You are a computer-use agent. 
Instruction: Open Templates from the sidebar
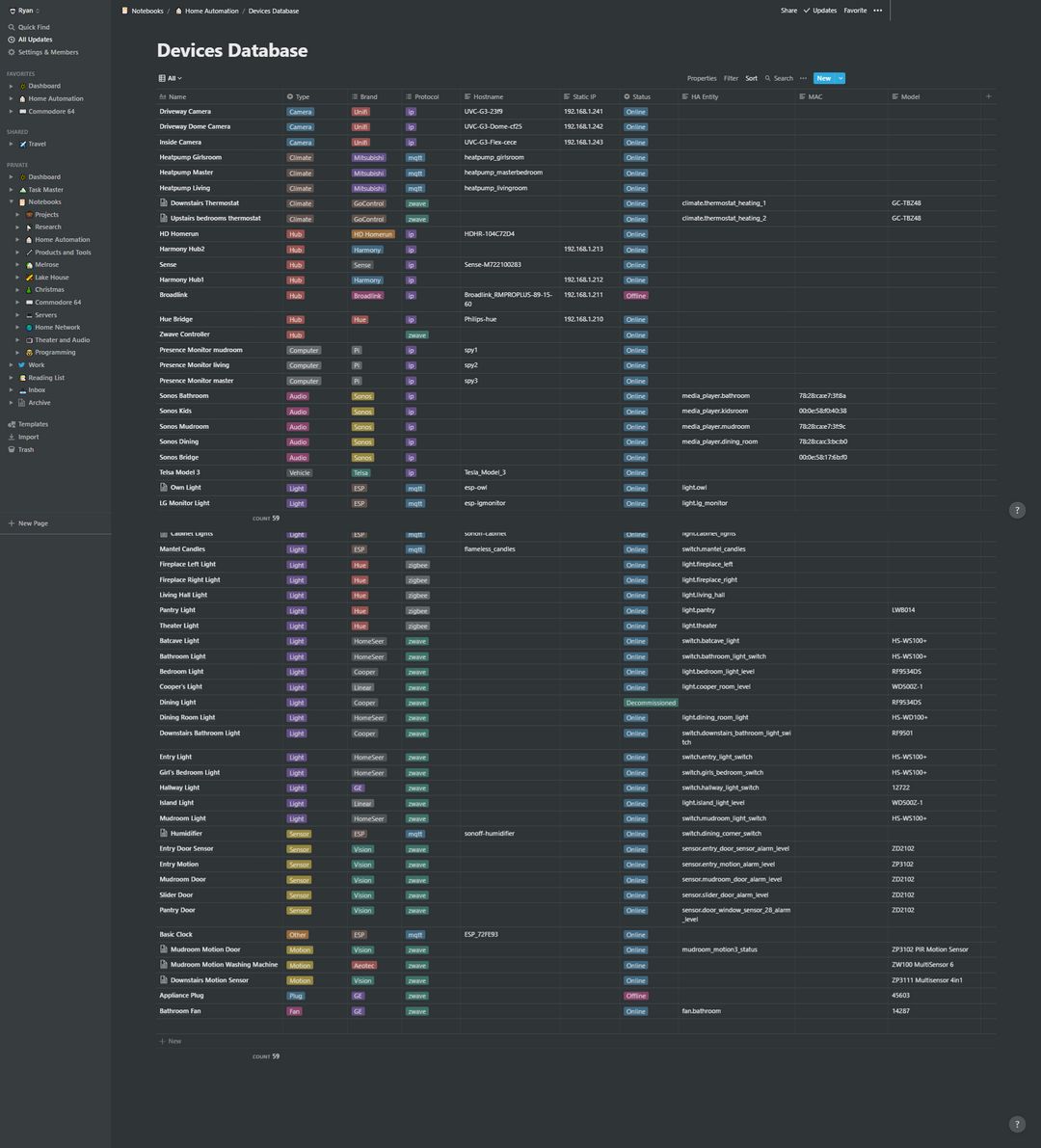click(31, 423)
